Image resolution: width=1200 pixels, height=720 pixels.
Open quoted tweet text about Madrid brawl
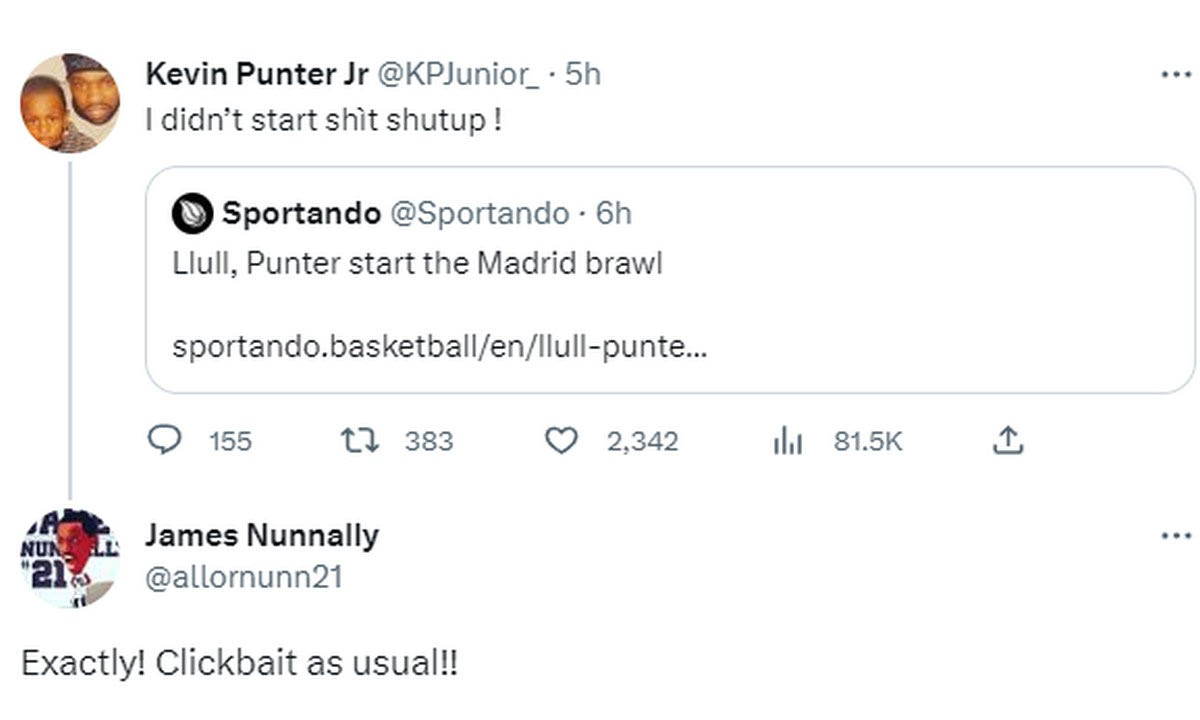417,264
